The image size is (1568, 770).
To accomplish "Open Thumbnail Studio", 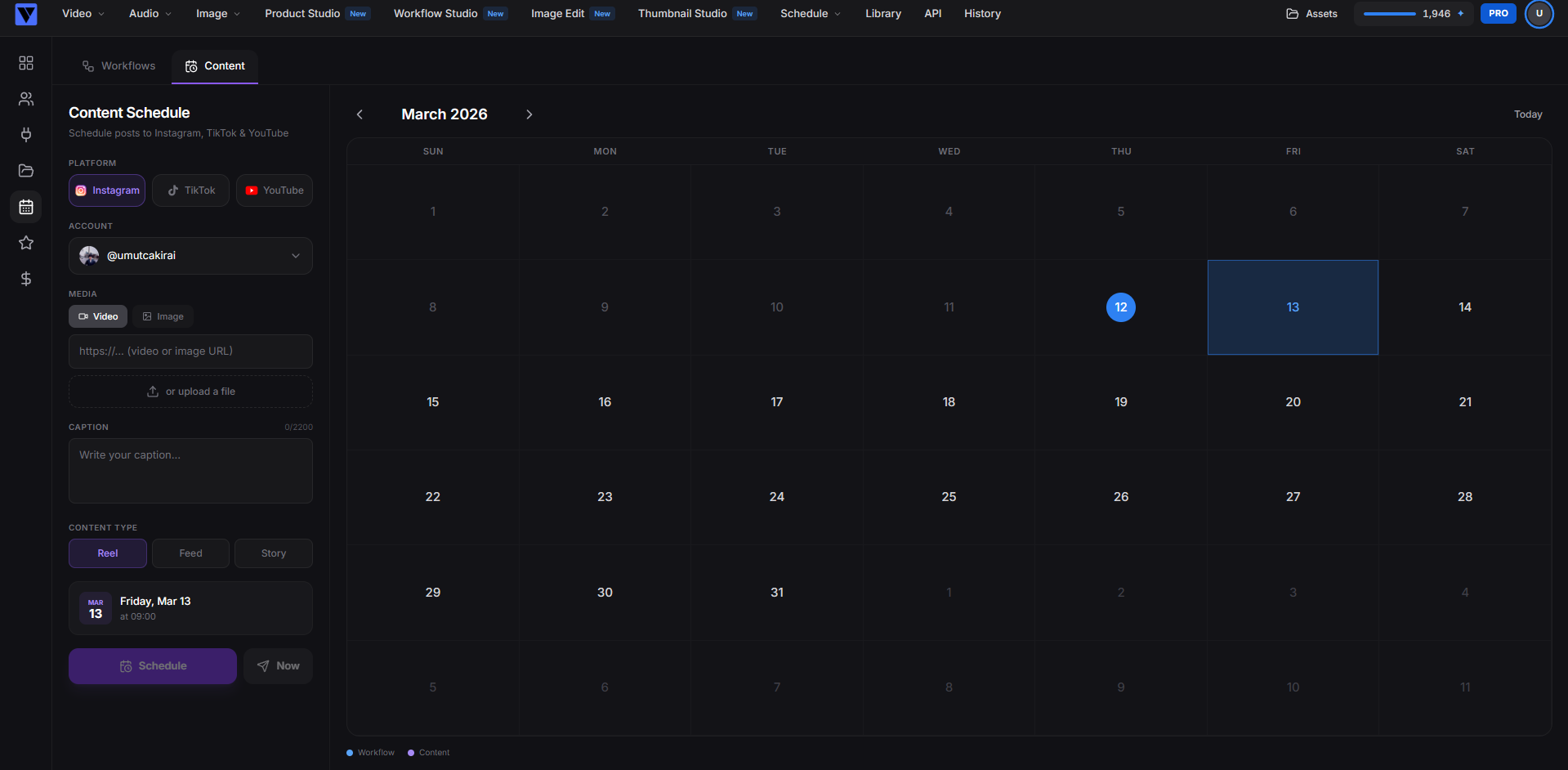I will (x=697, y=14).
